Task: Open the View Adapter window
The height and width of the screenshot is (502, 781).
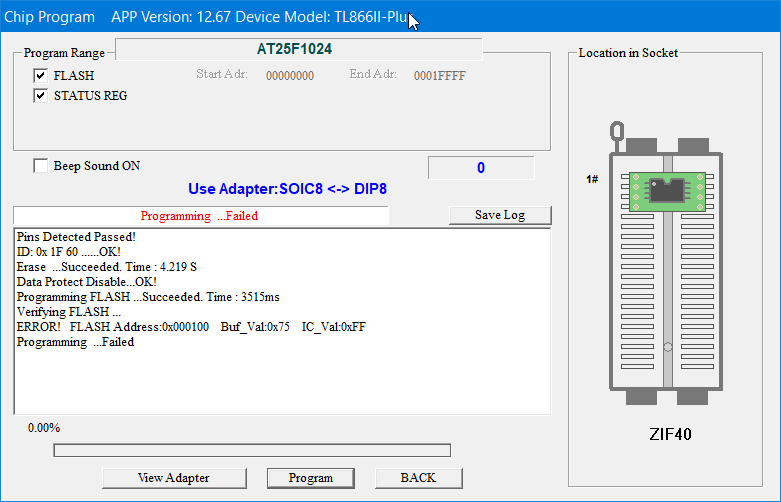Action: coord(173,478)
